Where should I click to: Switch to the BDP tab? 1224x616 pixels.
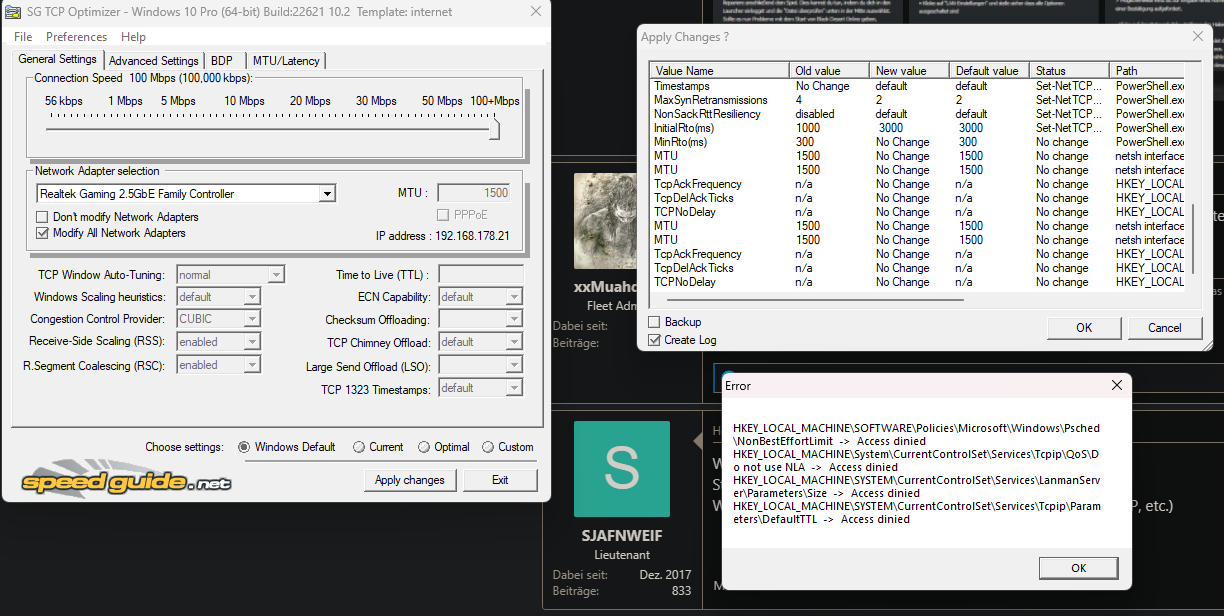(x=222, y=61)
